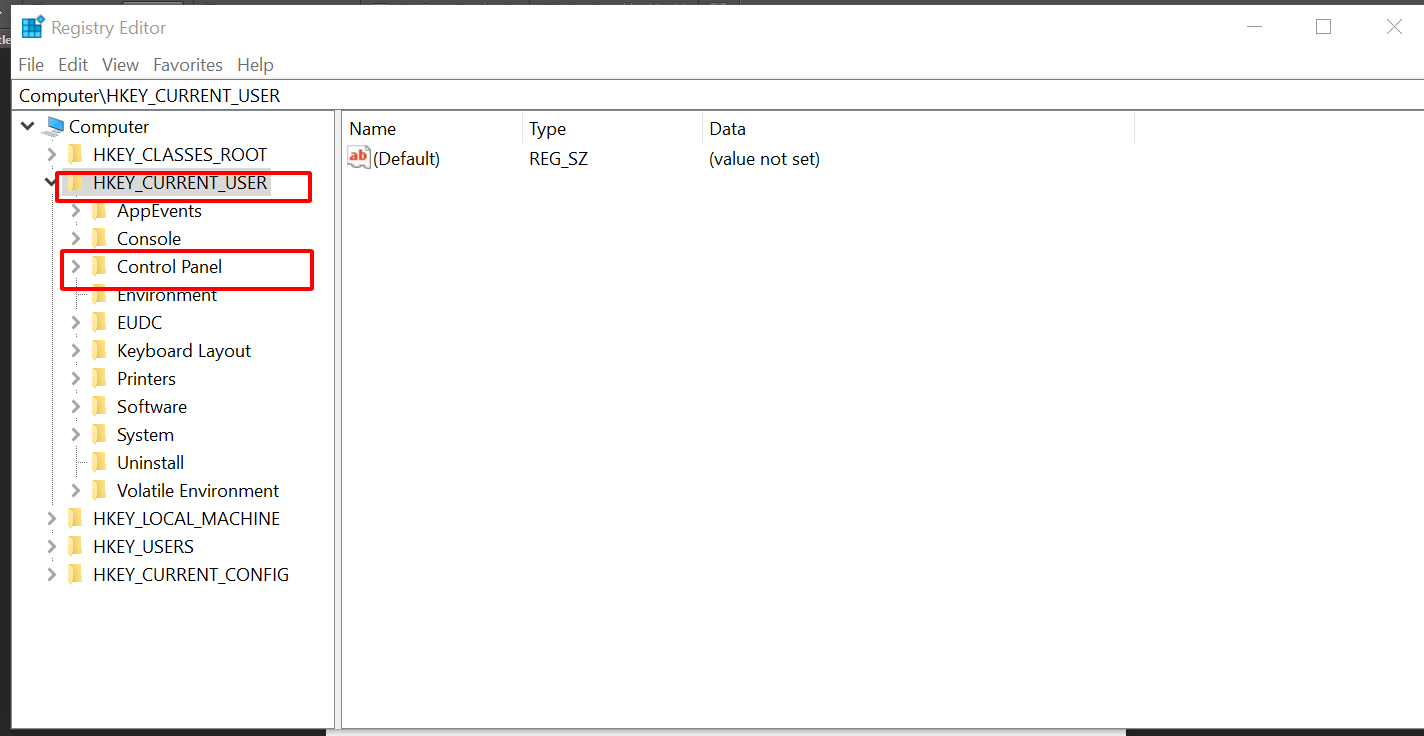Viewport: 1424px width, 736px height.
Task: Click the Software folder icon
Action: [x=98, y=406]
